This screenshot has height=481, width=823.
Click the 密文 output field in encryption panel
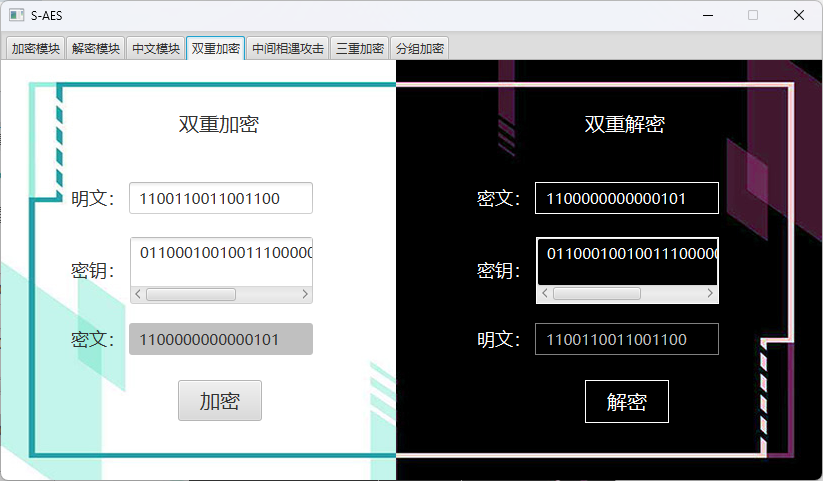point(221,339)
